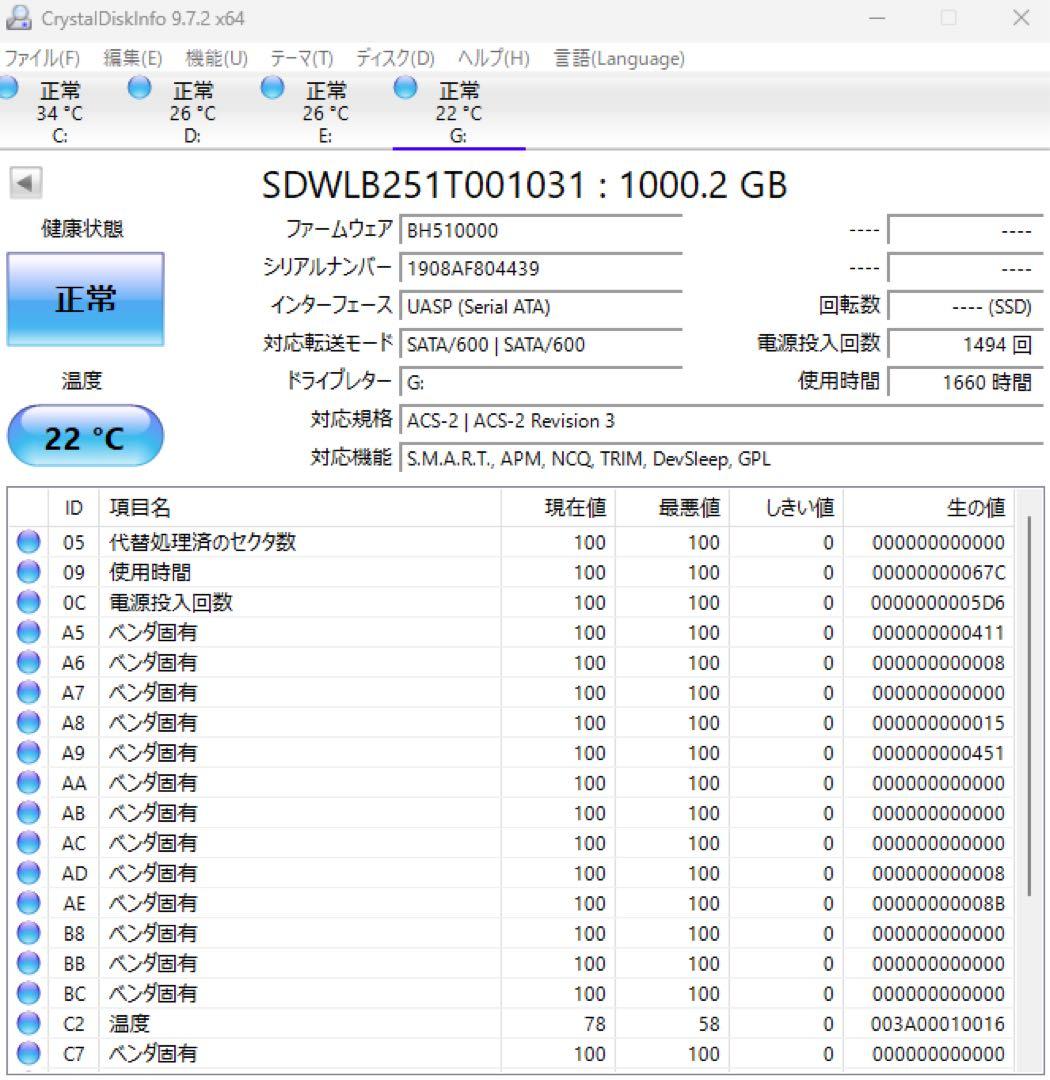Click the back arrow above 健康状態
Image resolution: width=1050 pixels, height=1080 pixels.
click(x=26, y=184)
